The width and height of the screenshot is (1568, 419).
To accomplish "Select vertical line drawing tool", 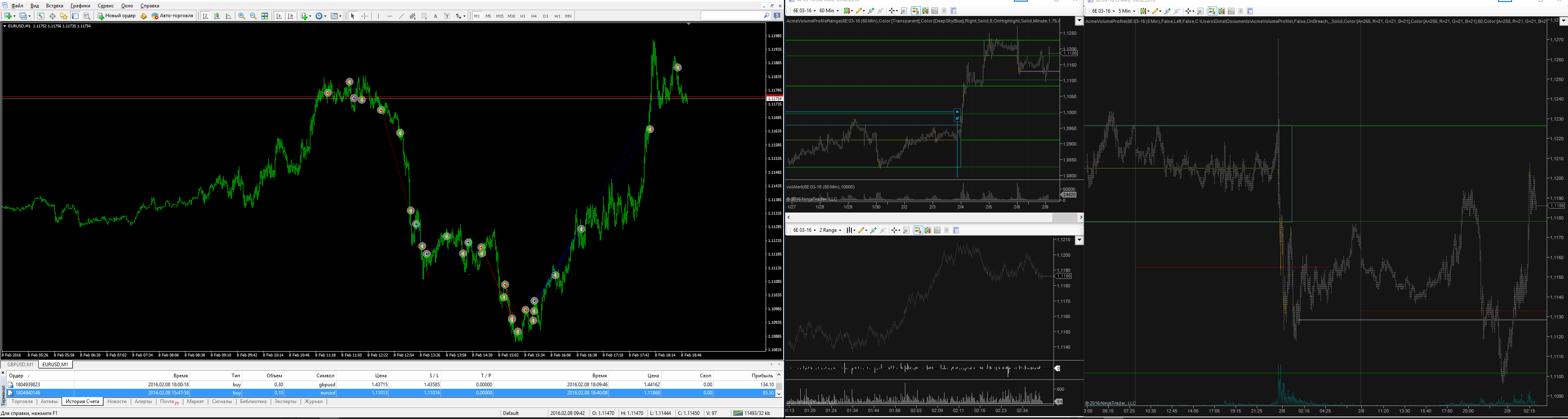I will click(x=378, y=16).
